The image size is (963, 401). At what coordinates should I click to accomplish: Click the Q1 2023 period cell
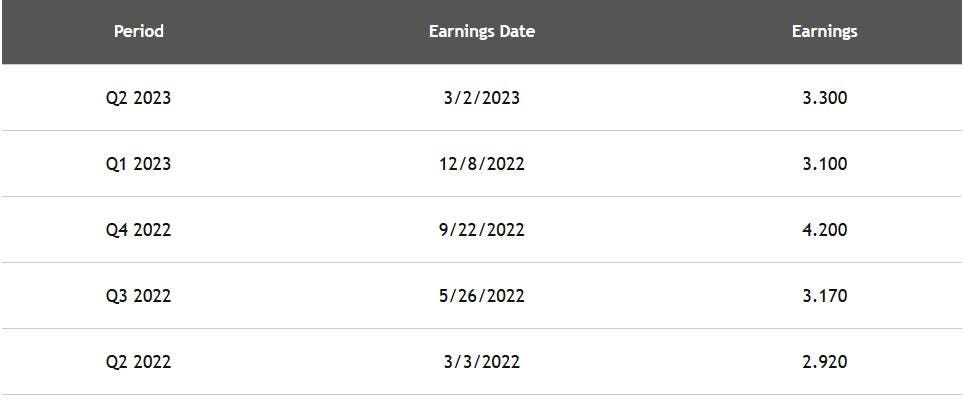tap(139, 164)
